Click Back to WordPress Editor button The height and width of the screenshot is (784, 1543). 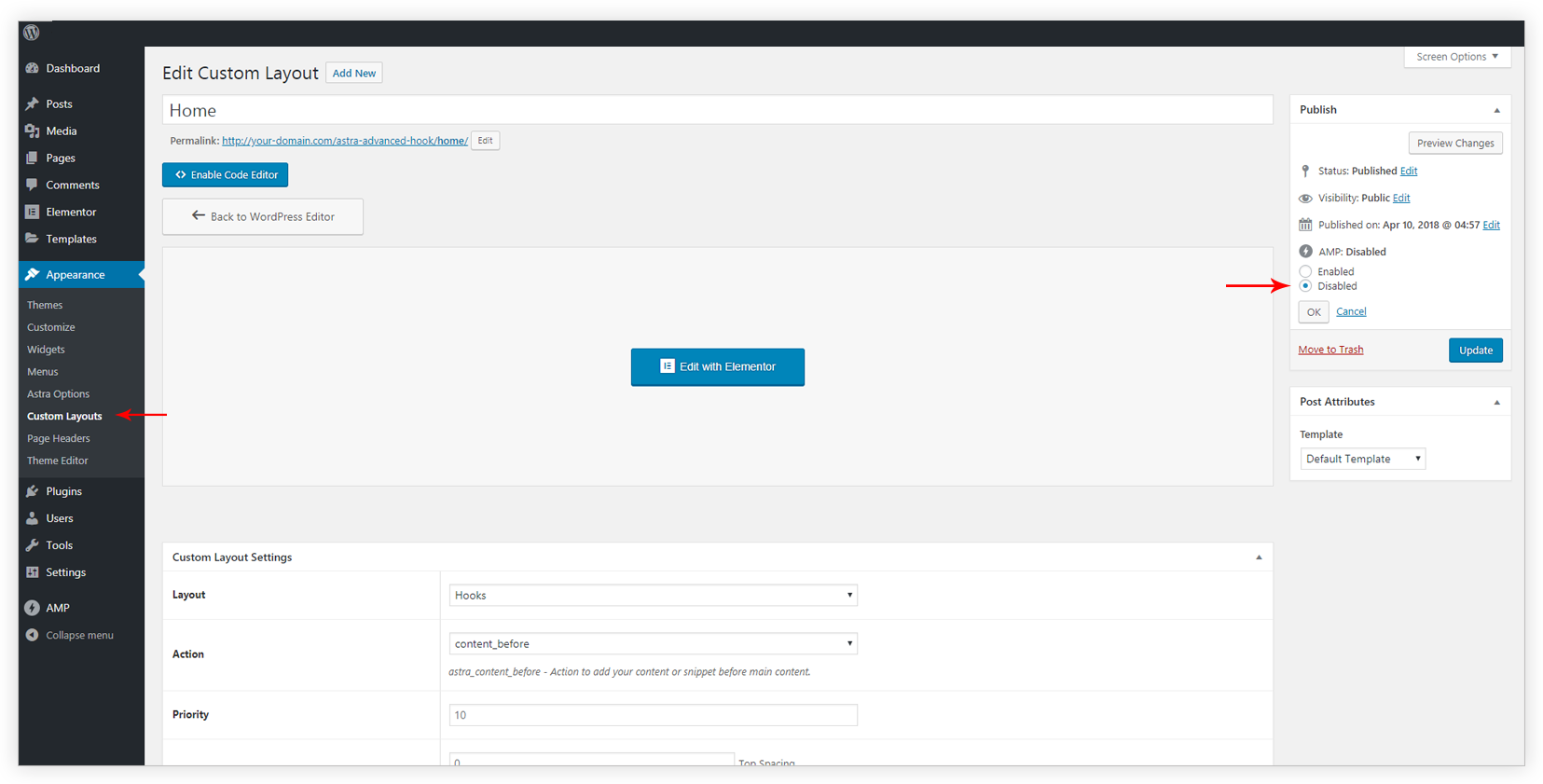point(263,216)
